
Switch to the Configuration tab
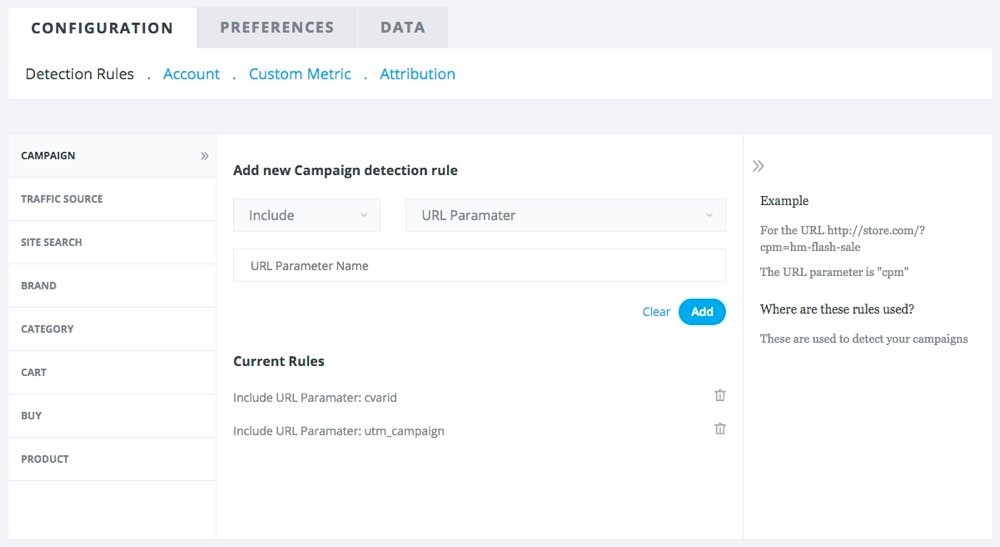[102, 28]
